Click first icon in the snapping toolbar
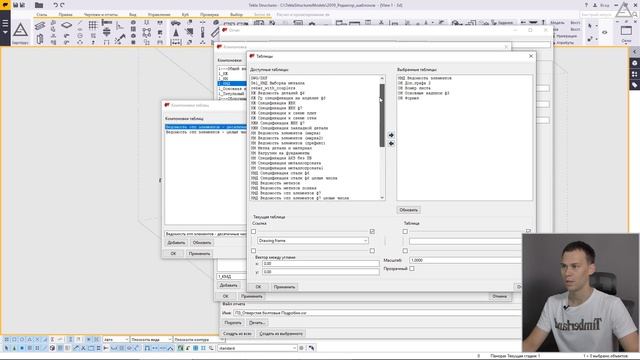Image resolution: width=640 pixels, height=360 pixels. tap(6, 340)
